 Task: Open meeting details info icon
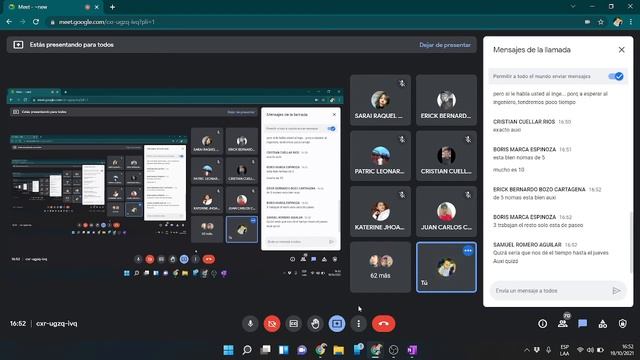pos(542,324)
